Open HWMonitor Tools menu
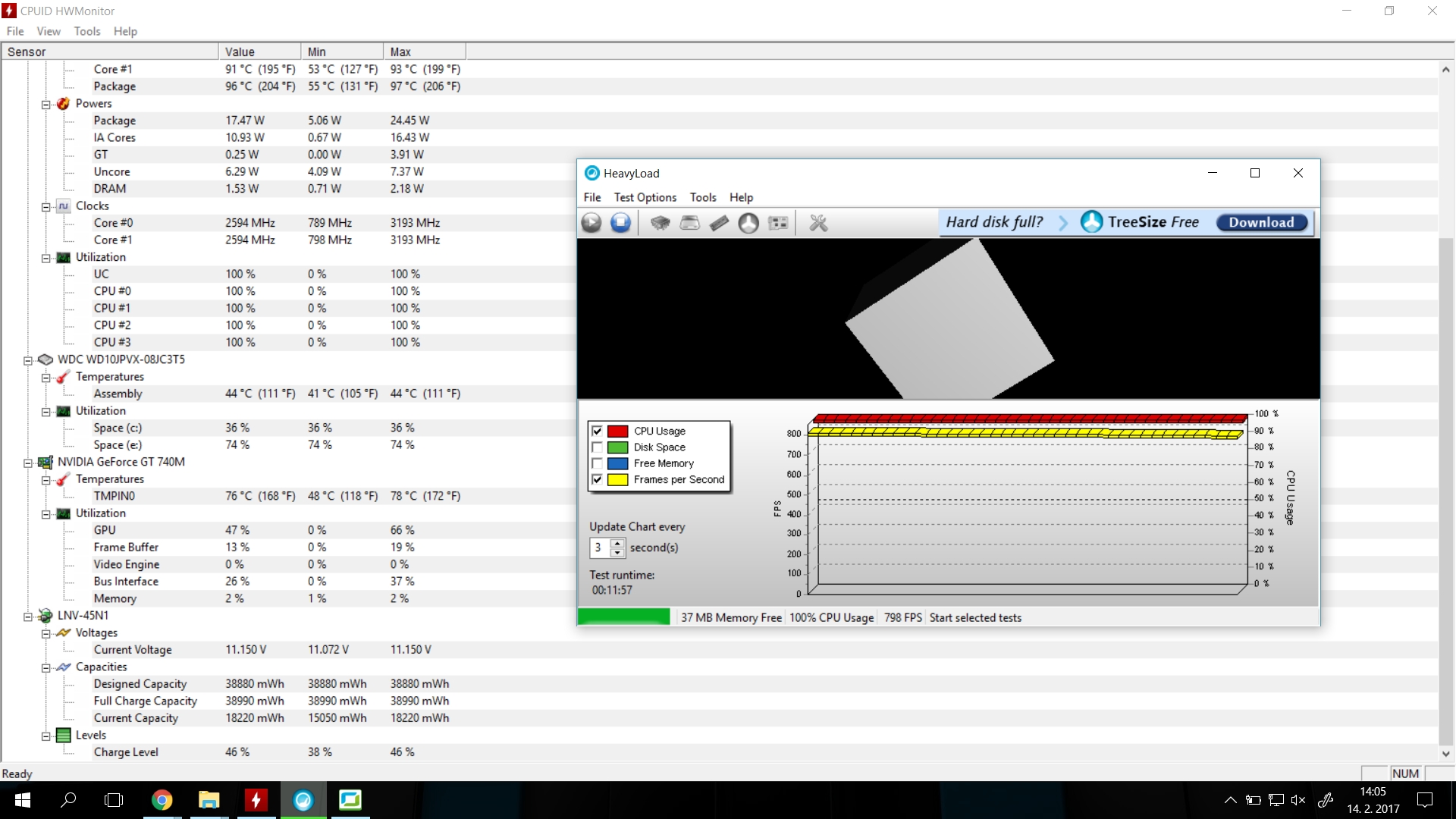 click(86, 31)
